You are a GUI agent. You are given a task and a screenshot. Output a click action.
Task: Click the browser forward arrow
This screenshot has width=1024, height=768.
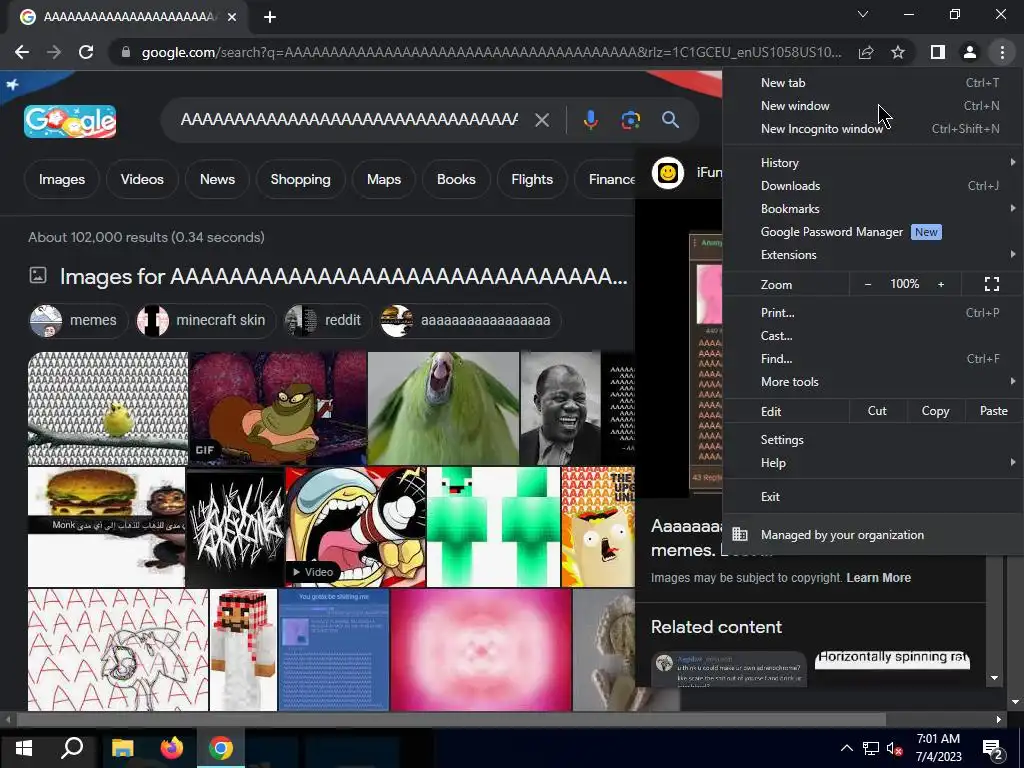(x=54, y=52)
